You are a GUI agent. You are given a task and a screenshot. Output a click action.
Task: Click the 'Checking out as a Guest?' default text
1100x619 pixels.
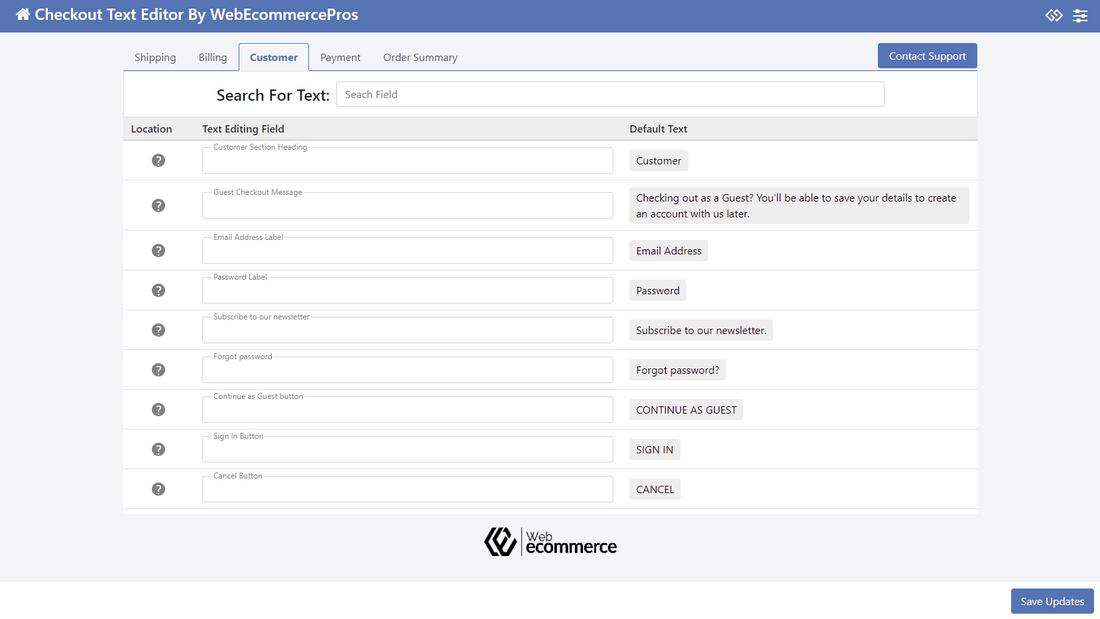(799, 206)
